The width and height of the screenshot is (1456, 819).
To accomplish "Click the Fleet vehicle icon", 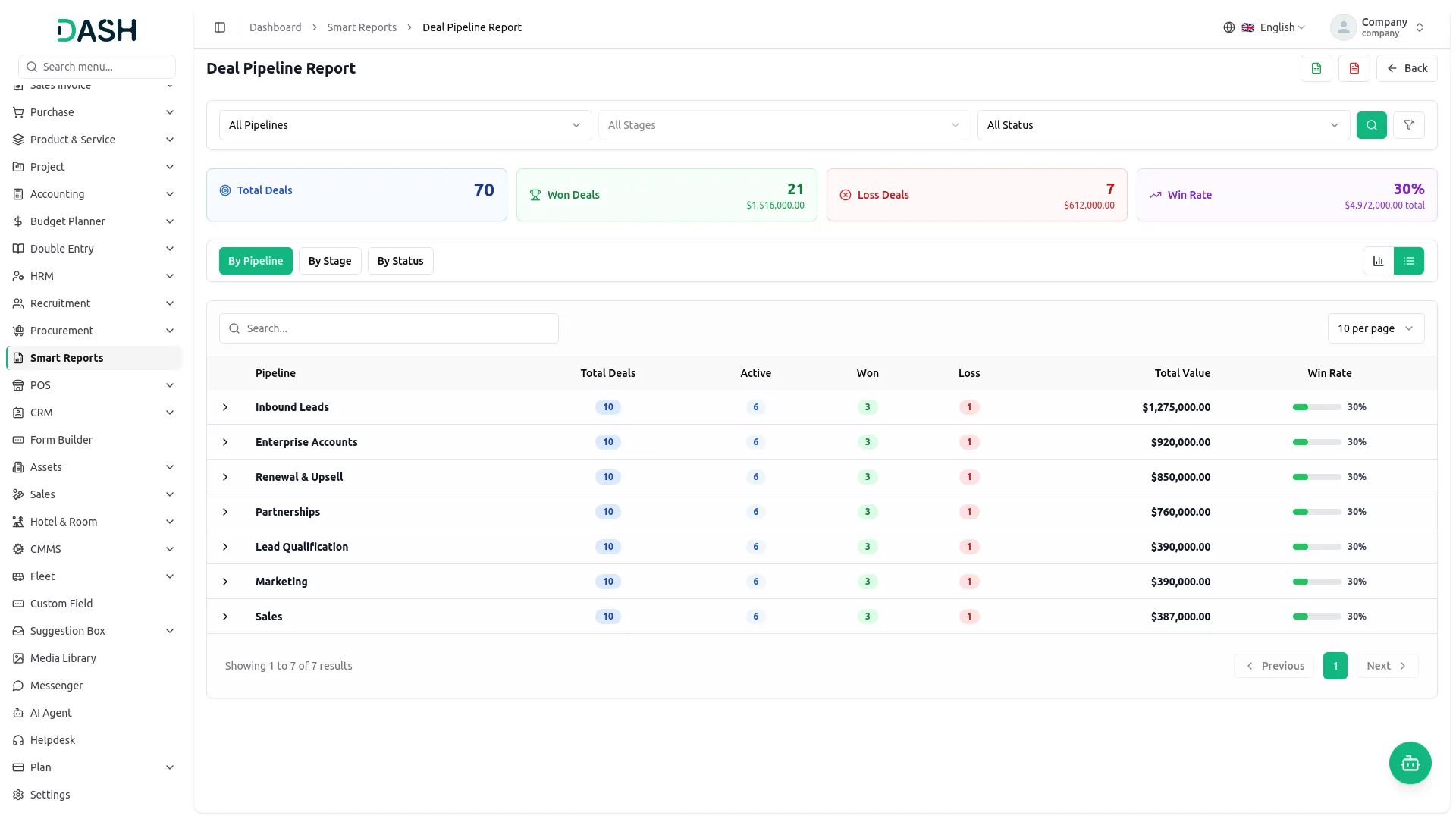I will coord(18,576).
